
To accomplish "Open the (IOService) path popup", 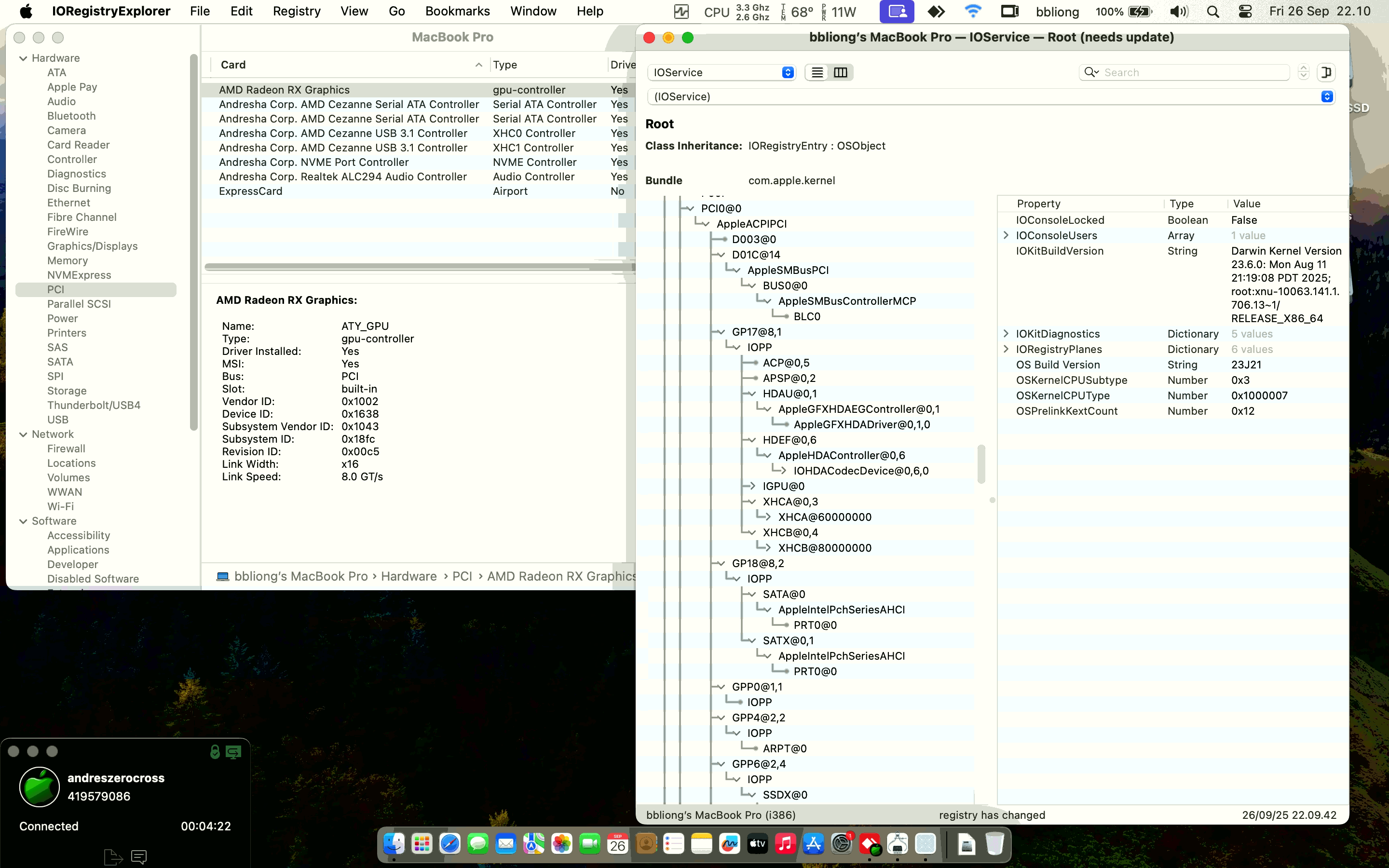I will (991, 96).
